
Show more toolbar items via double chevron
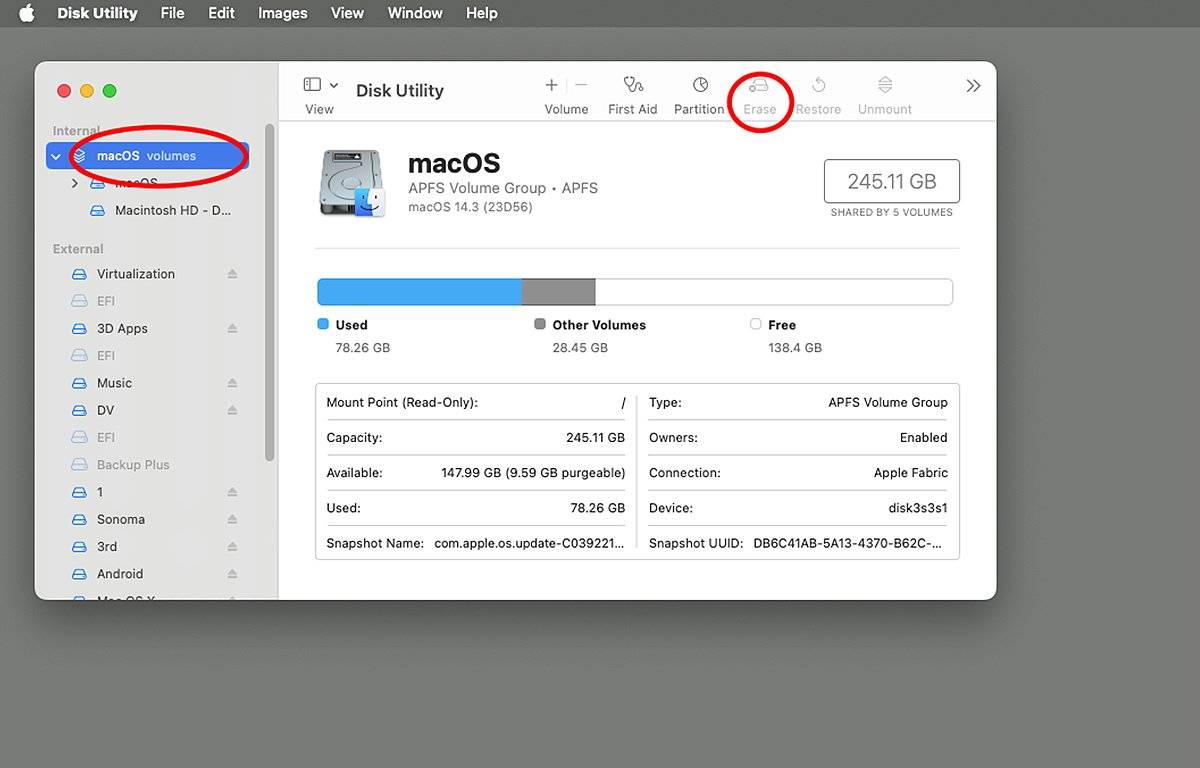(973, 86)
